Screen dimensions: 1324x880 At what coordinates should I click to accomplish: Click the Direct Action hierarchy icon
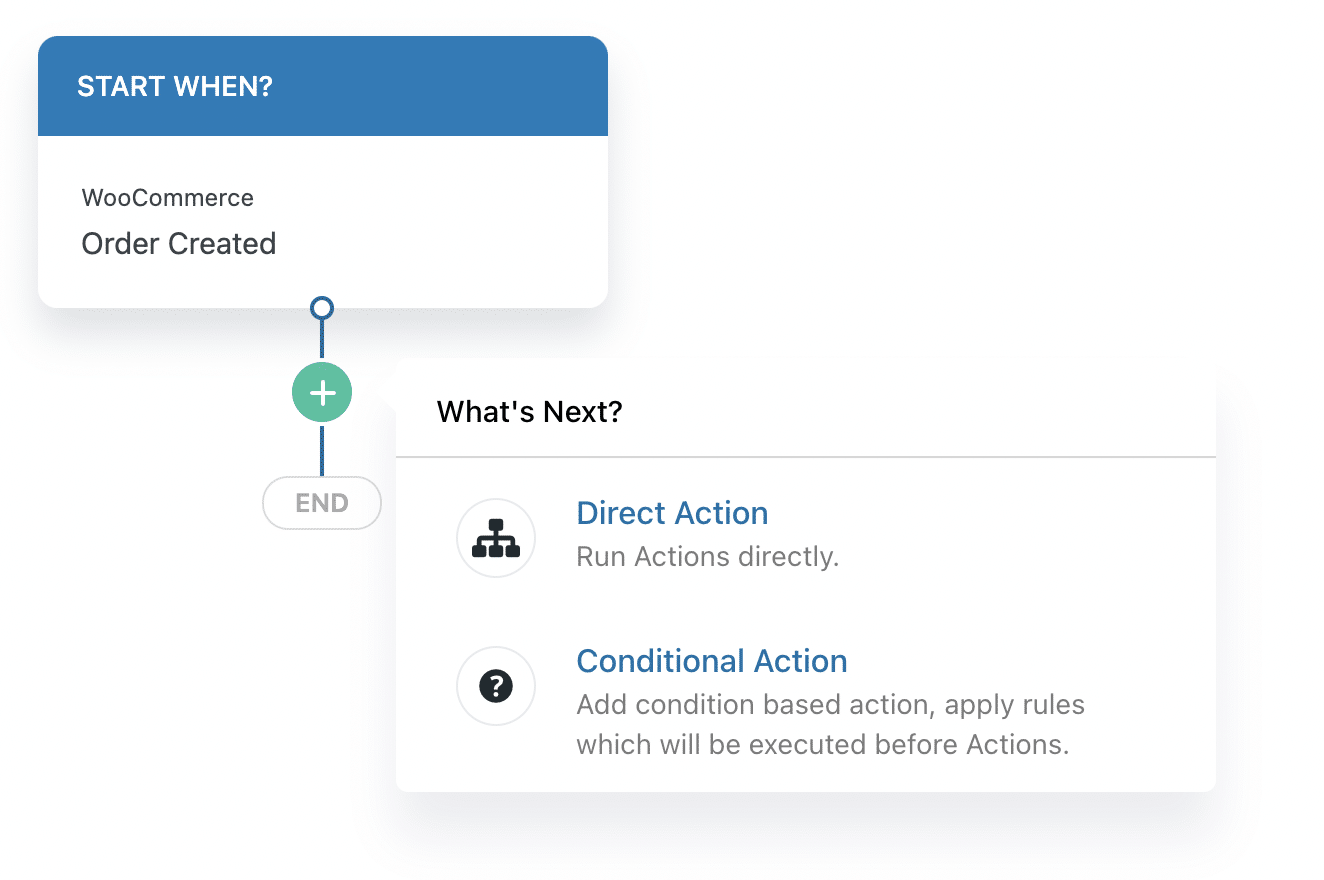click(x=496, y=538)
